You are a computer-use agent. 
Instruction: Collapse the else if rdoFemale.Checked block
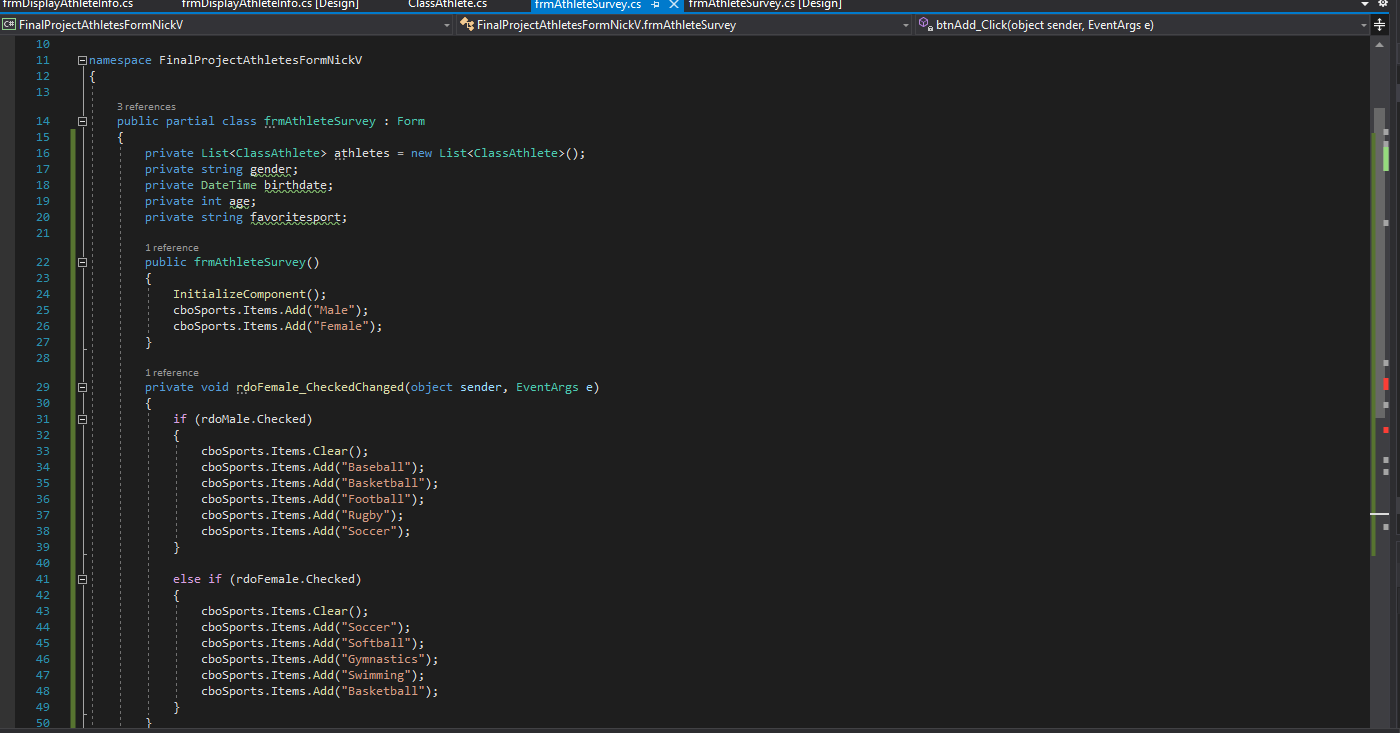(82, 580)
